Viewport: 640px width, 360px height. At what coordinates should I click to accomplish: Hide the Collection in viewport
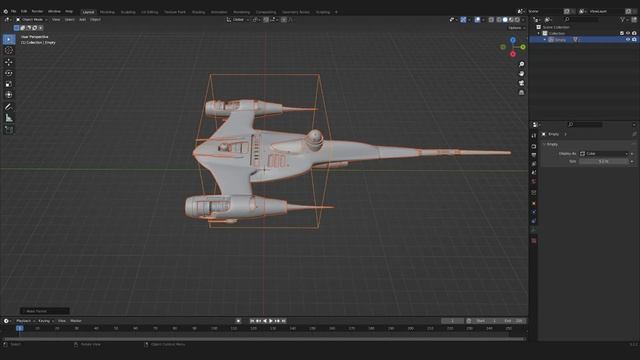[x=628, y=33]
